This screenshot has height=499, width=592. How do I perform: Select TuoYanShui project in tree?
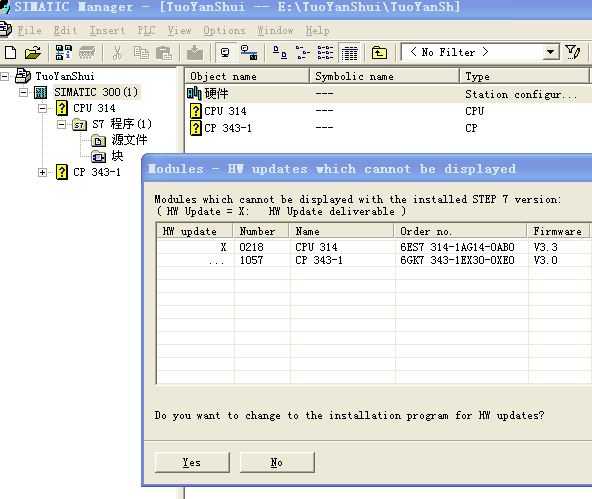click(x=65, y=76)
